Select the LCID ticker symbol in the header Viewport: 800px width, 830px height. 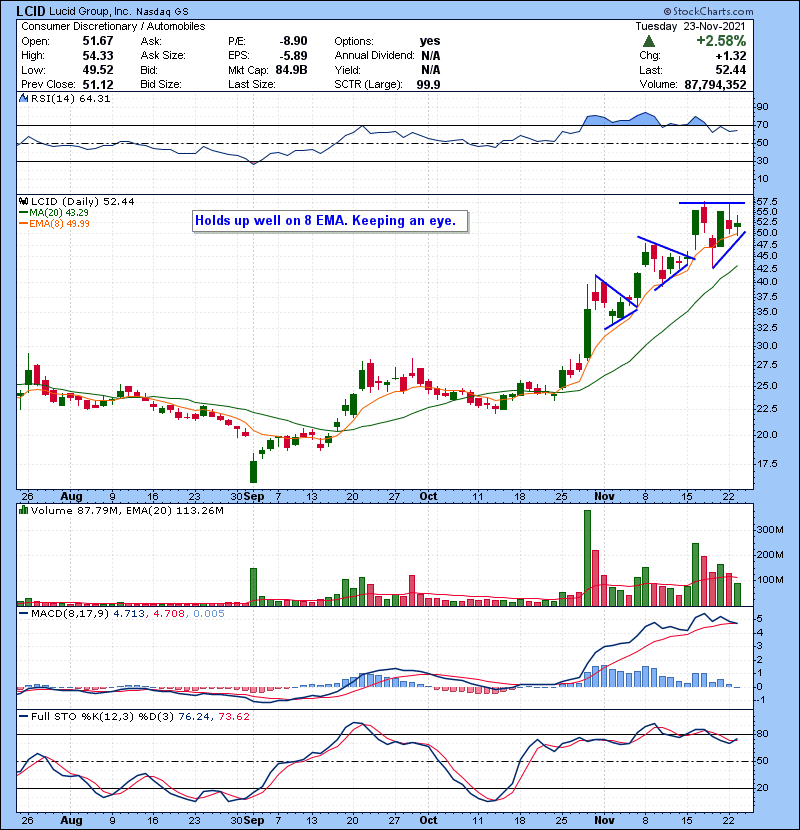click(31, 11)
